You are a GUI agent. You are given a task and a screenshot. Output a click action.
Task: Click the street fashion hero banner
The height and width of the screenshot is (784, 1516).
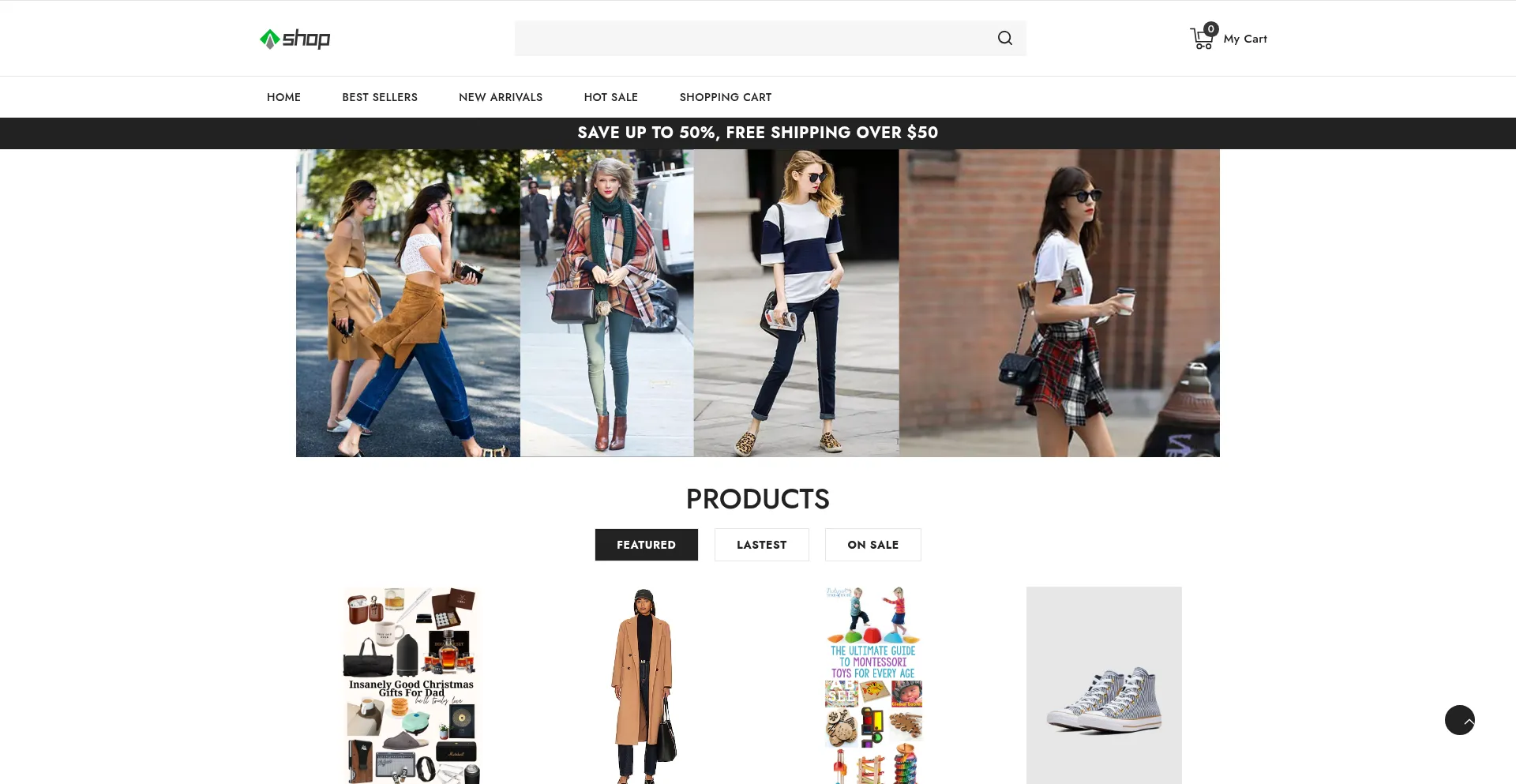point(758,303)
